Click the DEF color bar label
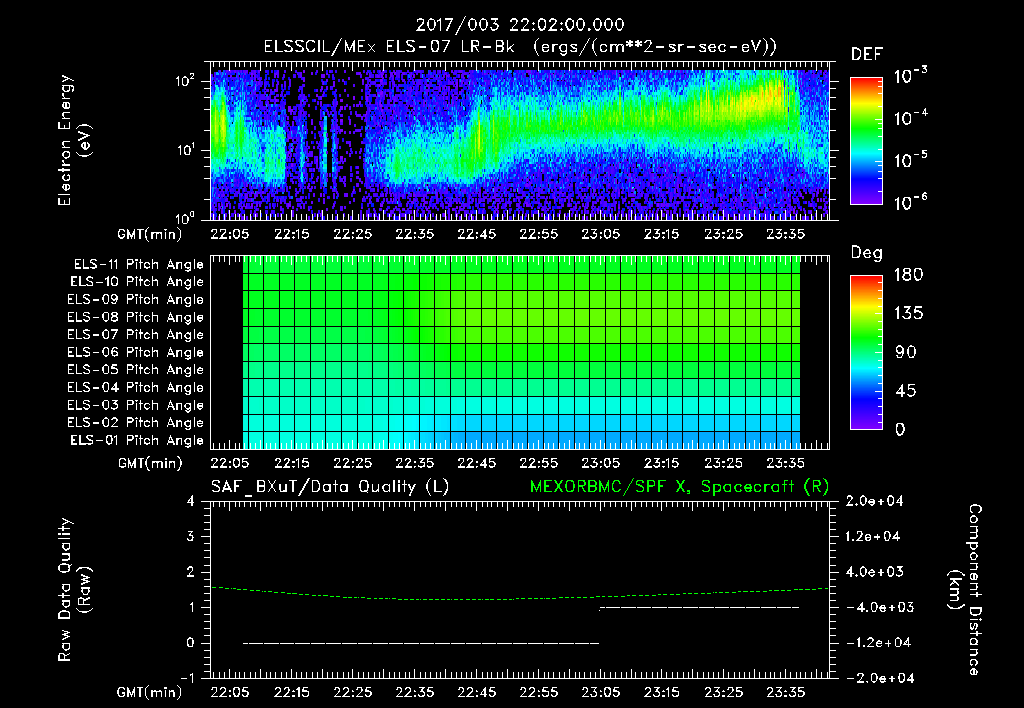The height and width of the screenshot is (708, 1024). pyautogui.click(x=867, y=54)
